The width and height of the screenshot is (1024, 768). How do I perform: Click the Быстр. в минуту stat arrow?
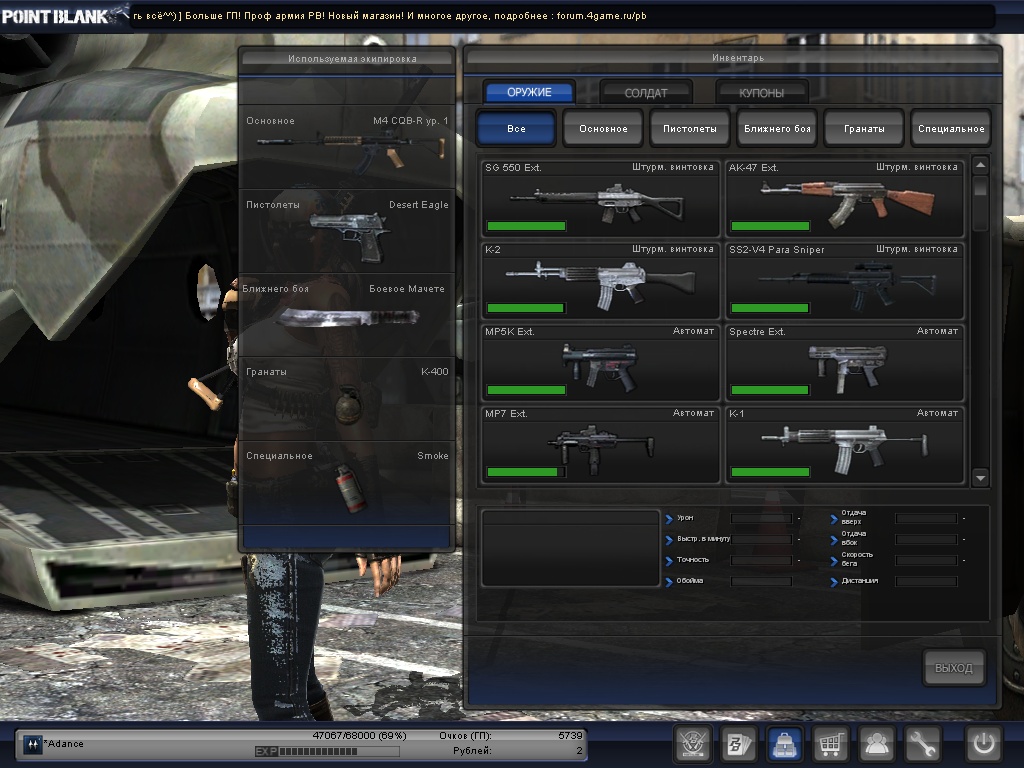click(669, 540)
